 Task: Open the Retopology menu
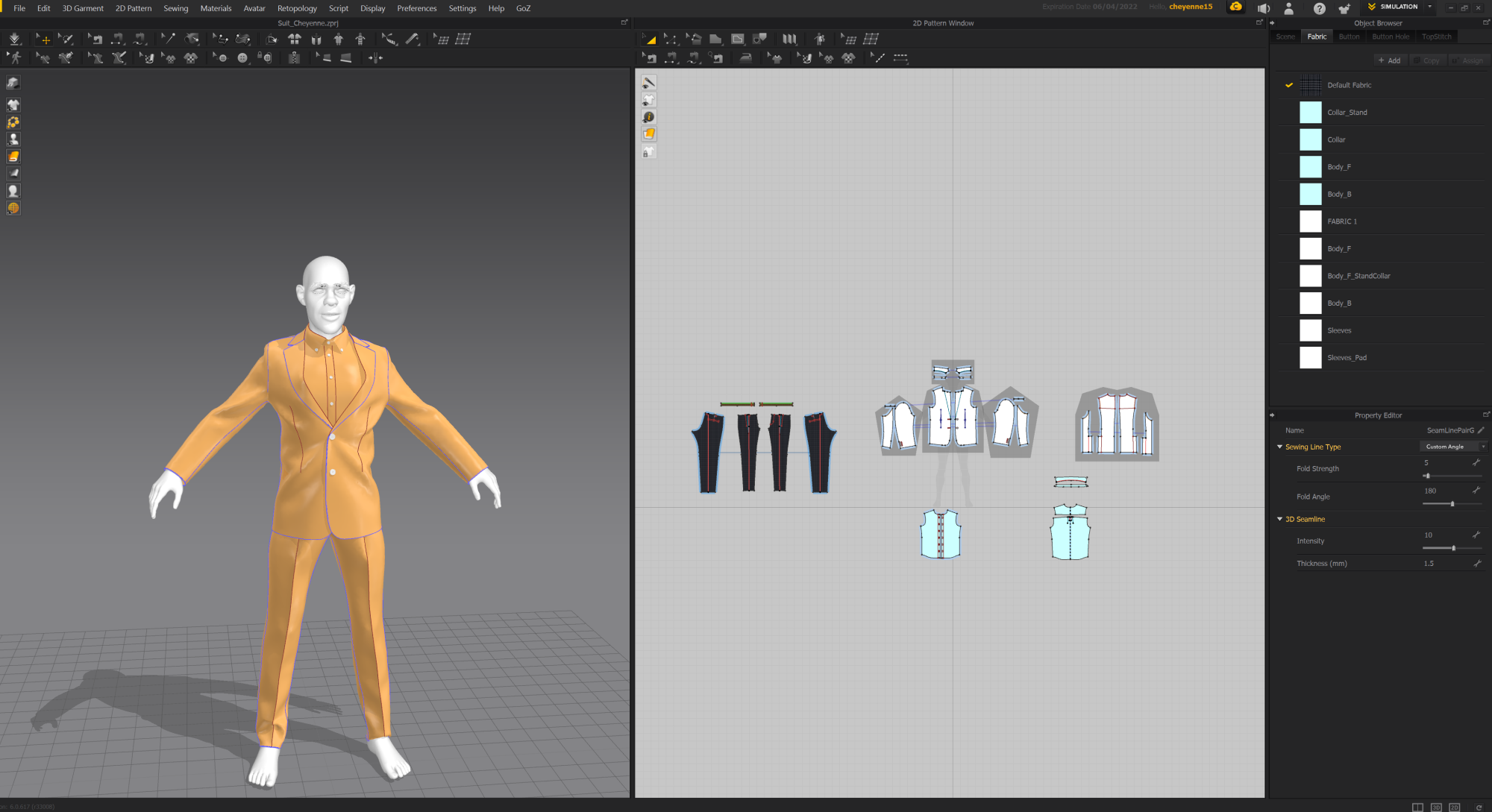[297, 8]
